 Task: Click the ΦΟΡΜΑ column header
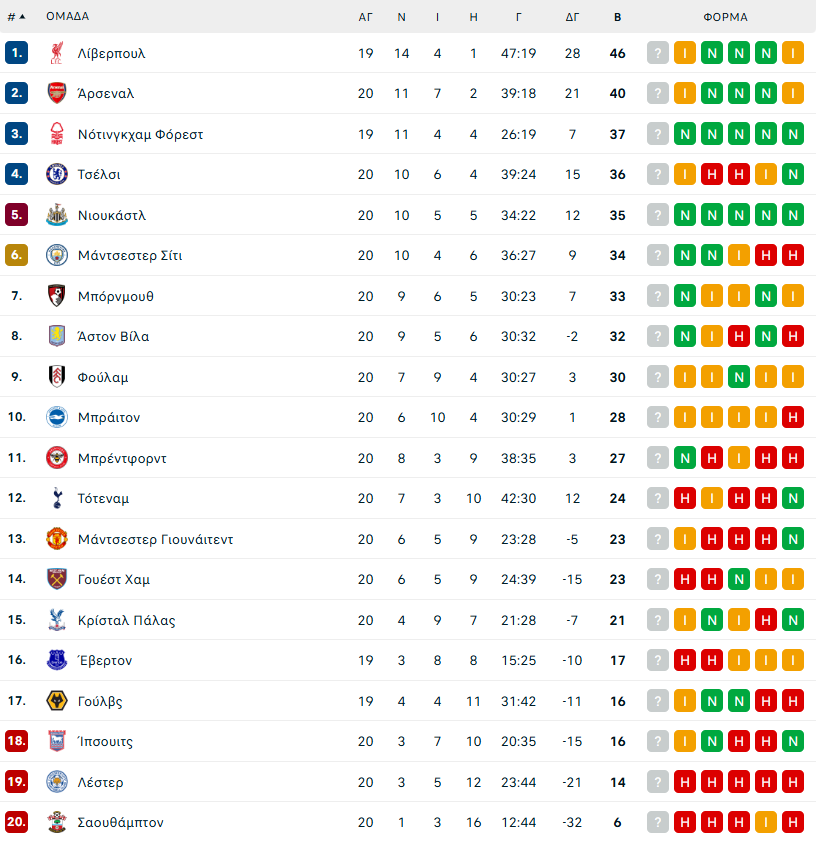click(x=725, y=16)
